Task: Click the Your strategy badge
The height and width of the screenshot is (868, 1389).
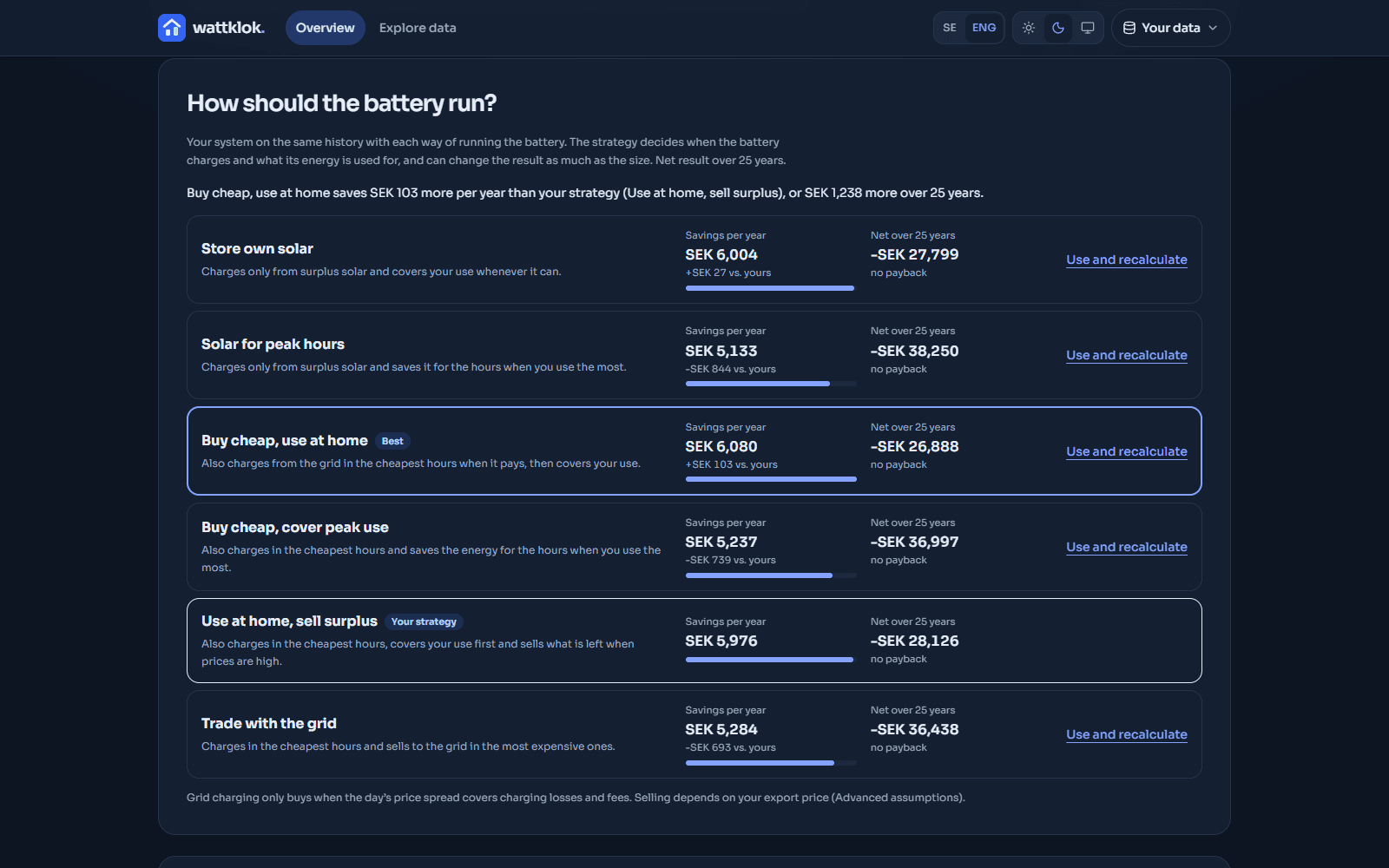Action: pyautogui.click(x=424, y=621)
